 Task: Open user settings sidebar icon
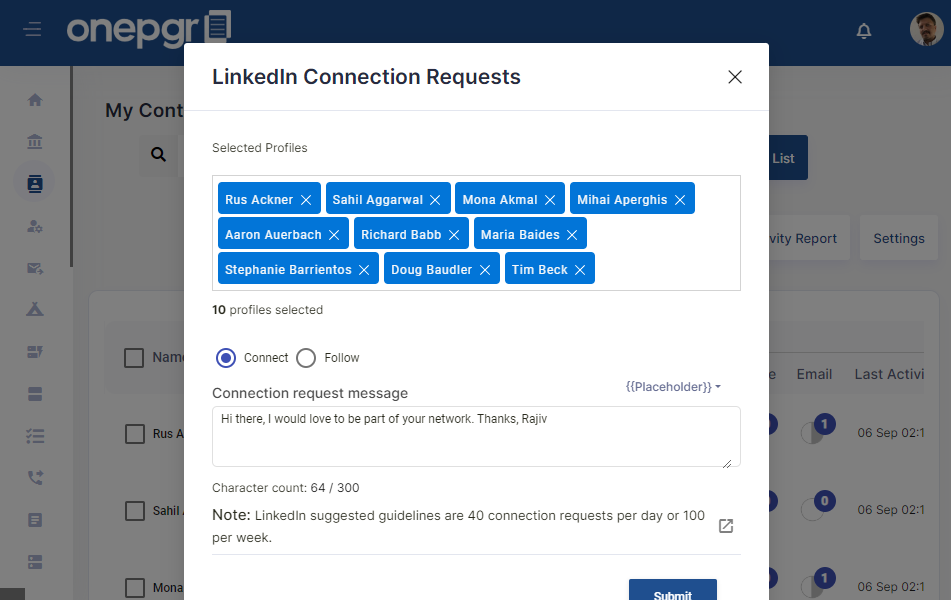click(x=35, y=226)
